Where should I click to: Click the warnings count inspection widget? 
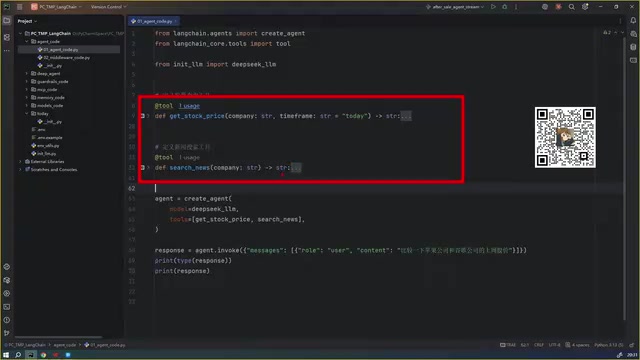point(607,33)
